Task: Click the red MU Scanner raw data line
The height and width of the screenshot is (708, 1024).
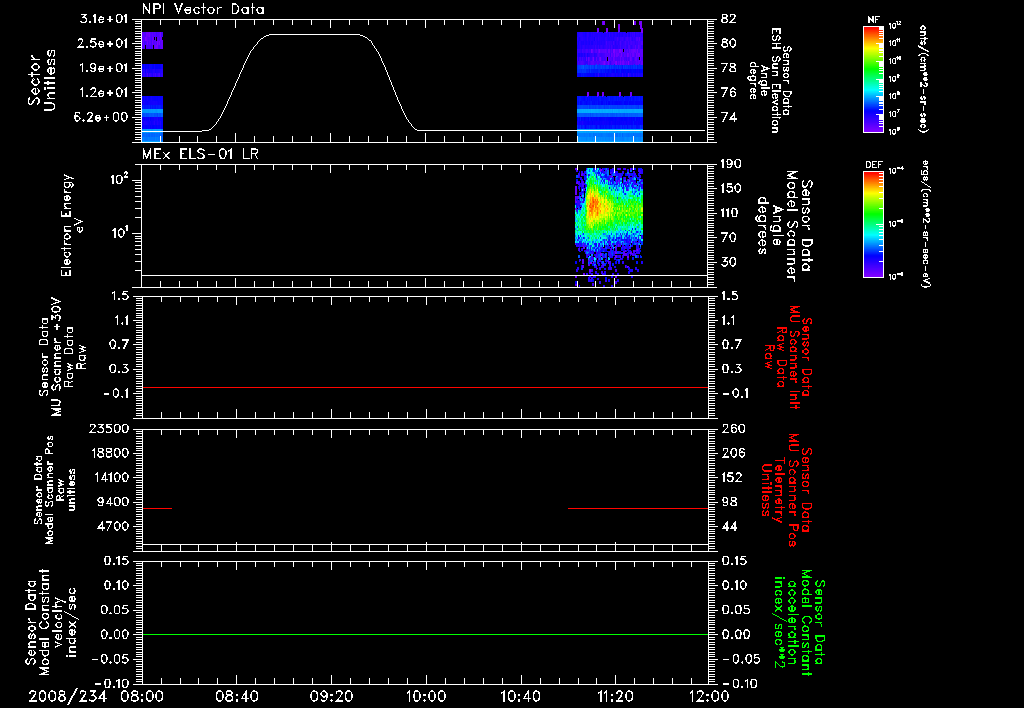Action: tap(425, 388)
